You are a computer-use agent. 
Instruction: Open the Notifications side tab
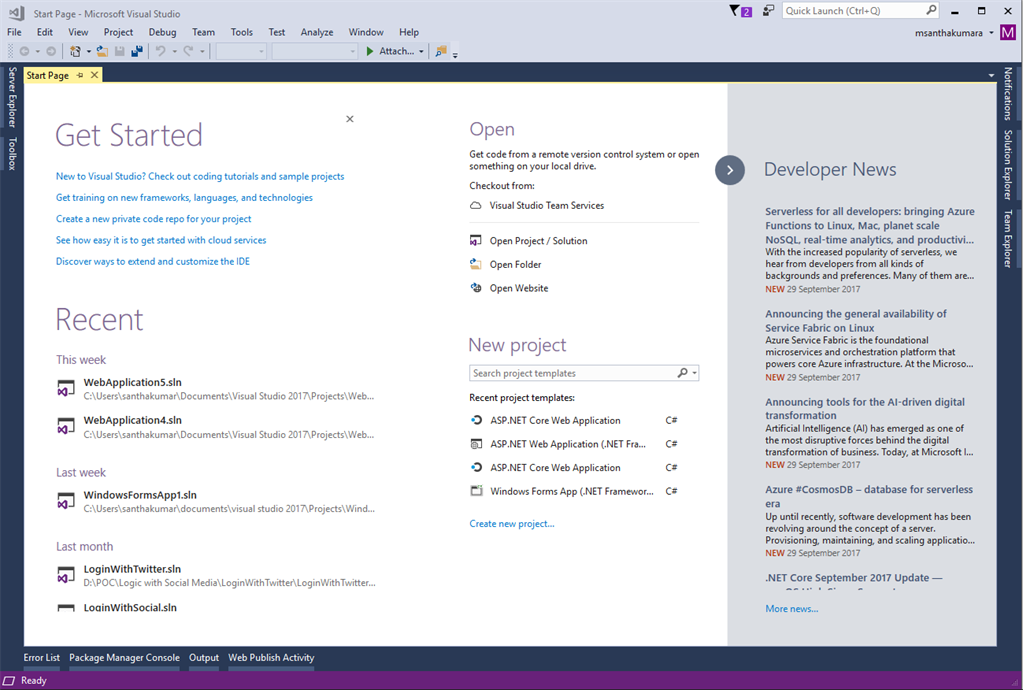coord(1008,94)
